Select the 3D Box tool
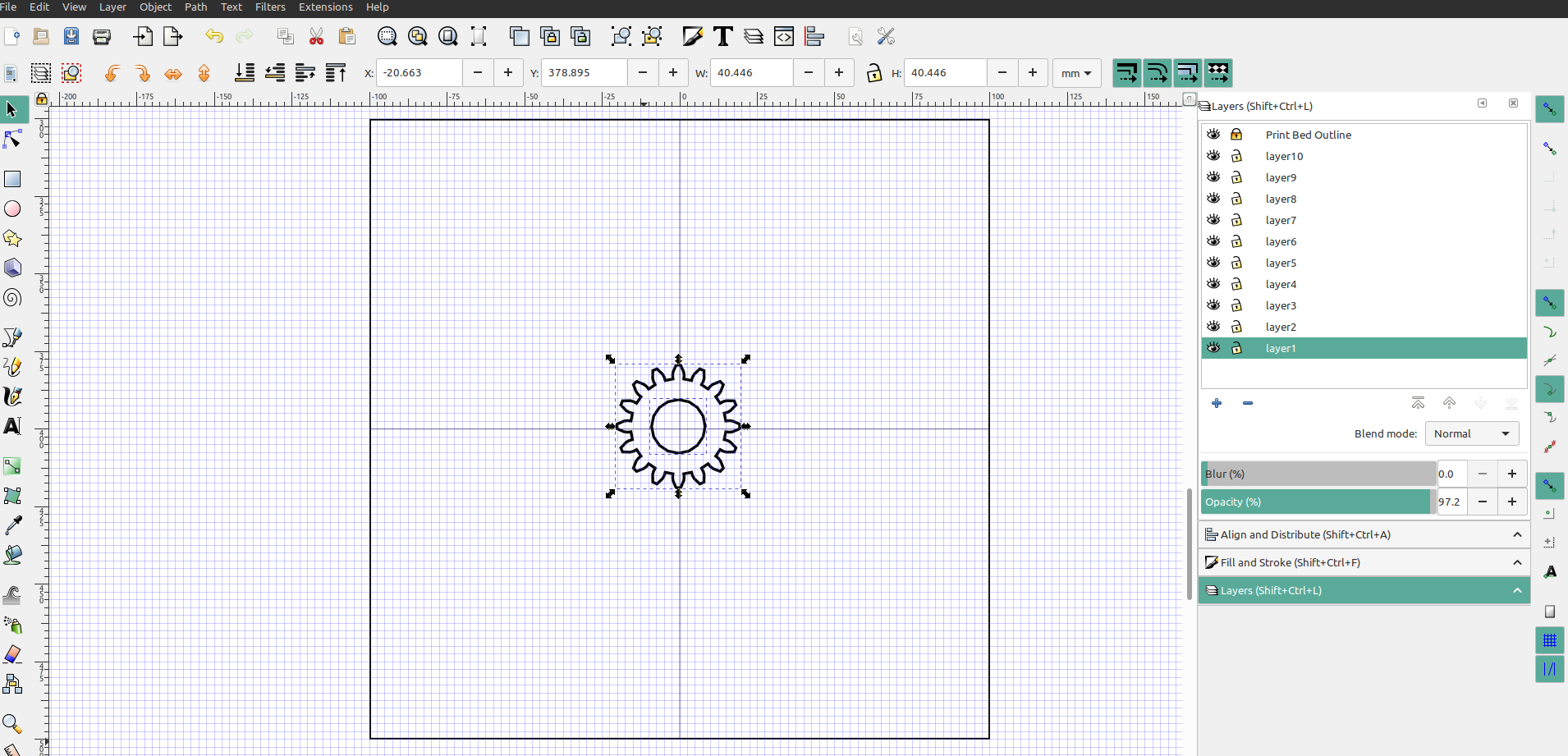Screen dimensions: 1568x756 pos(12,268)
